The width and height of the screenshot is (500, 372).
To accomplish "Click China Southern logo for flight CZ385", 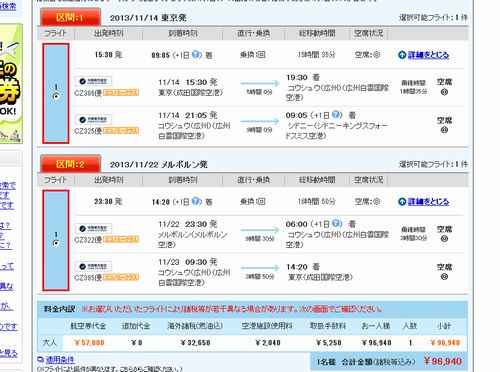I will coord(93,266).
